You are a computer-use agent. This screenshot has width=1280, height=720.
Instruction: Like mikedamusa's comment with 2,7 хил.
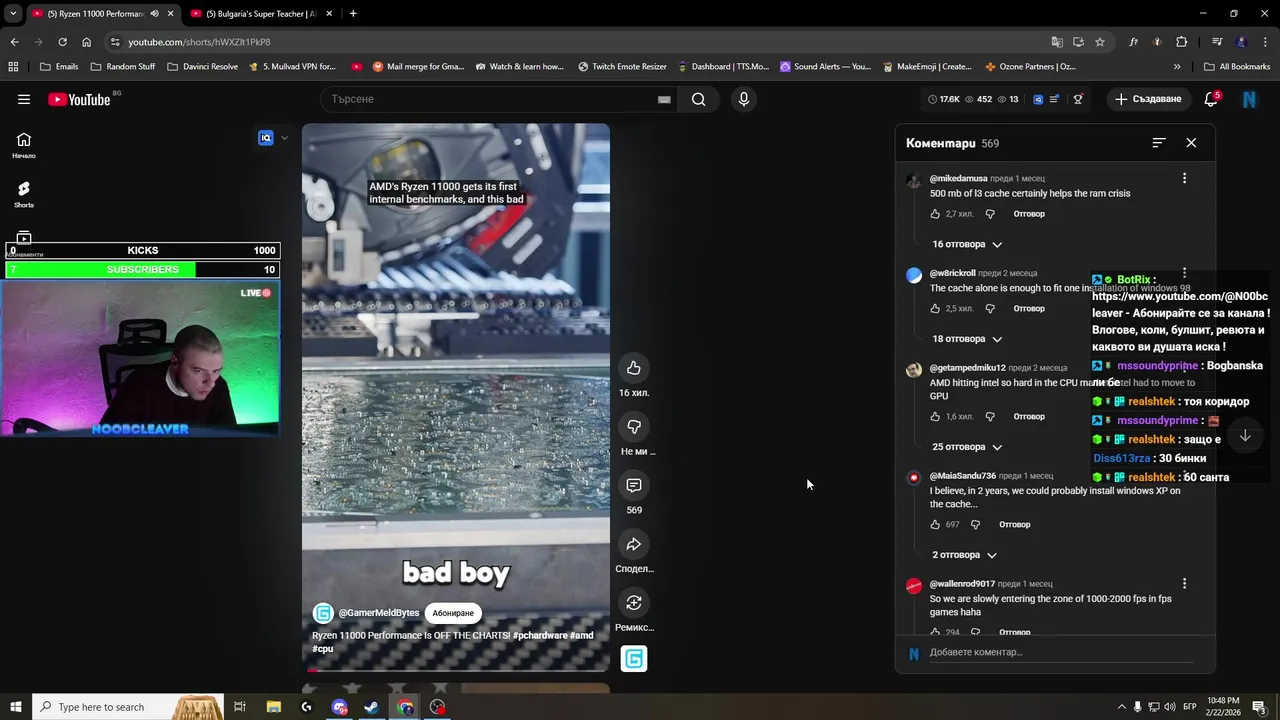(935, 214)
